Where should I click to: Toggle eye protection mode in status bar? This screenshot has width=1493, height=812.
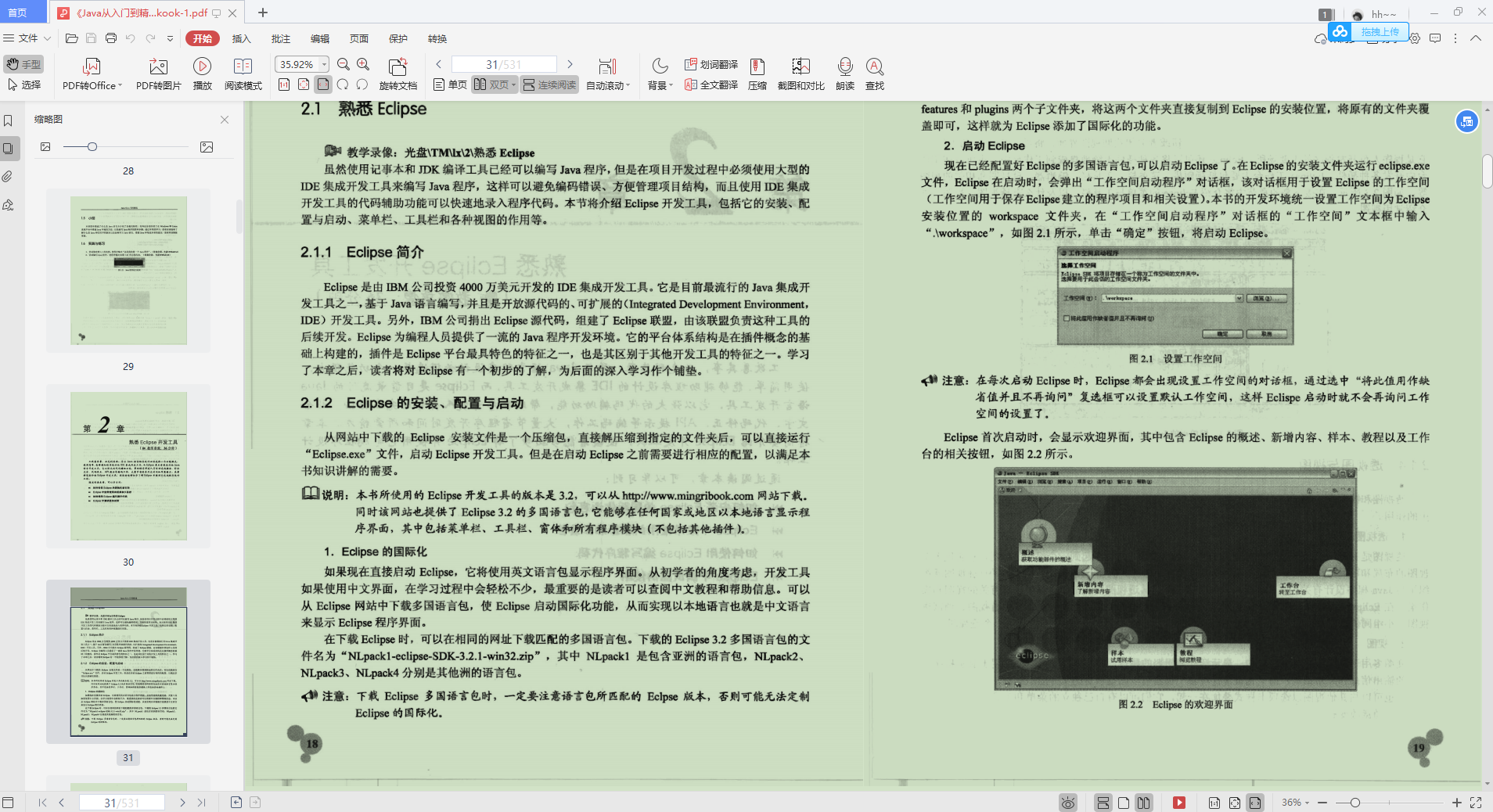pyautogui.click(x=1068, y=803)
